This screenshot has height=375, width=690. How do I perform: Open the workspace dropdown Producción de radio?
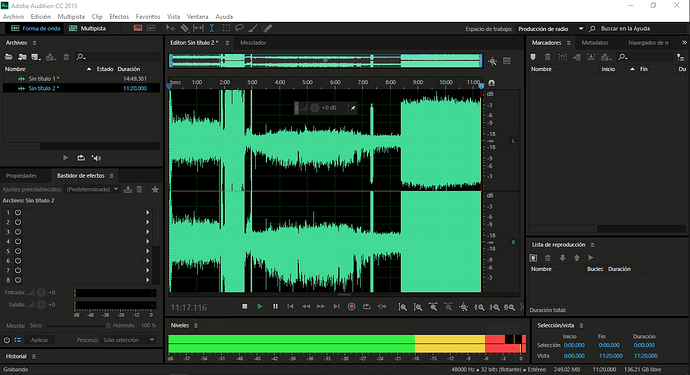(550, 29)
